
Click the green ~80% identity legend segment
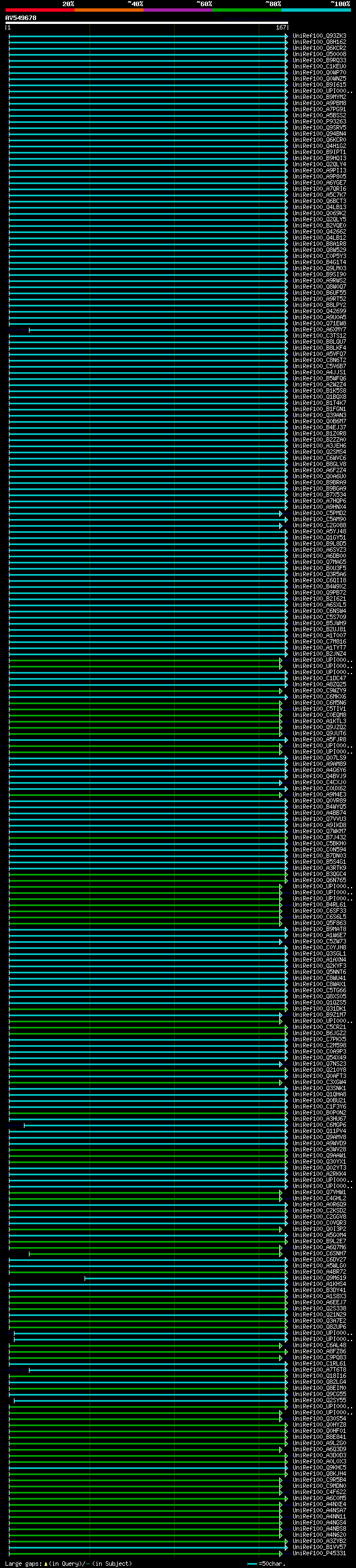pyautogui.click(x=247, y=10)
